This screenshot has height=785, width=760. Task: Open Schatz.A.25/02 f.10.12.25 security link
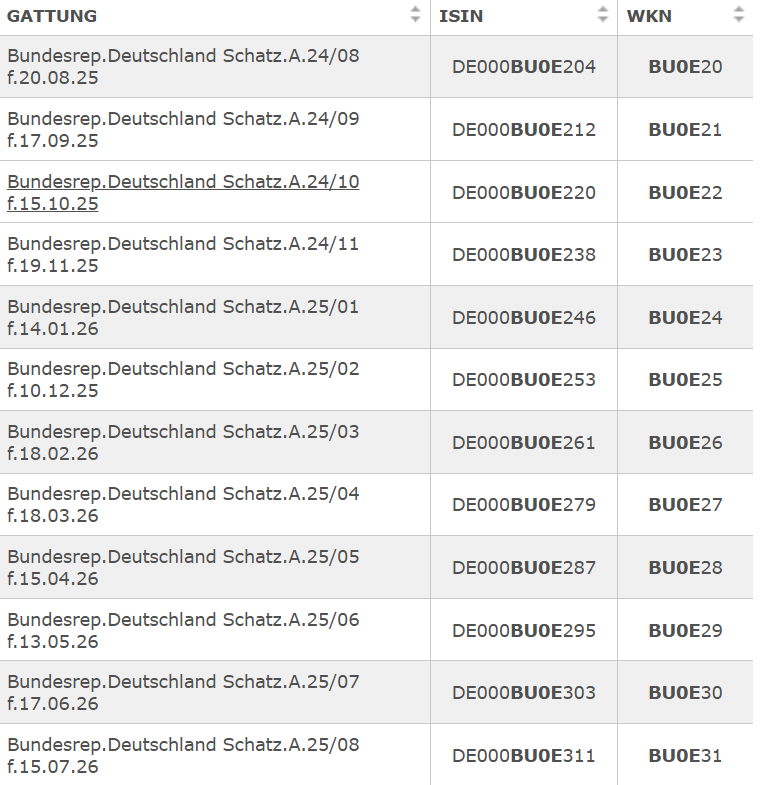point(183,380)
